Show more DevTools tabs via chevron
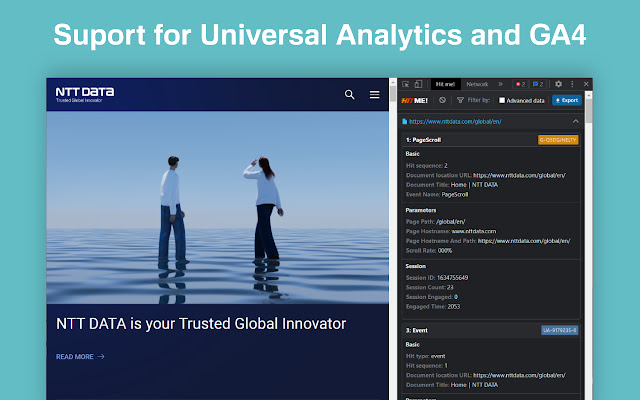The height and width of the screenshot is (400, 640). coord(500,85)
